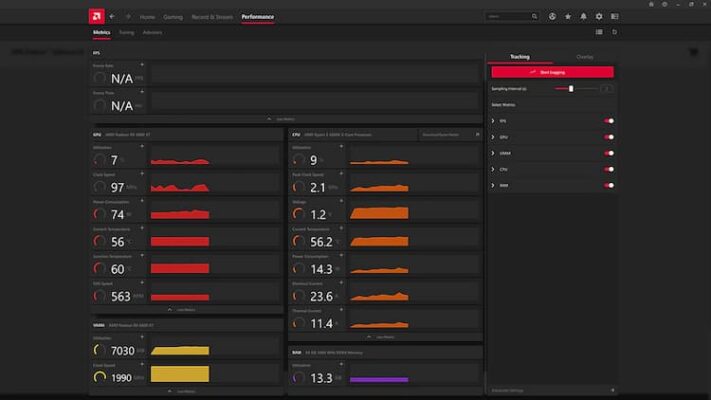Image resolution: width=711 pixels, height=400 pixels.
Task: Toggle CPU metric tracking switch
Action: [609, 169]
